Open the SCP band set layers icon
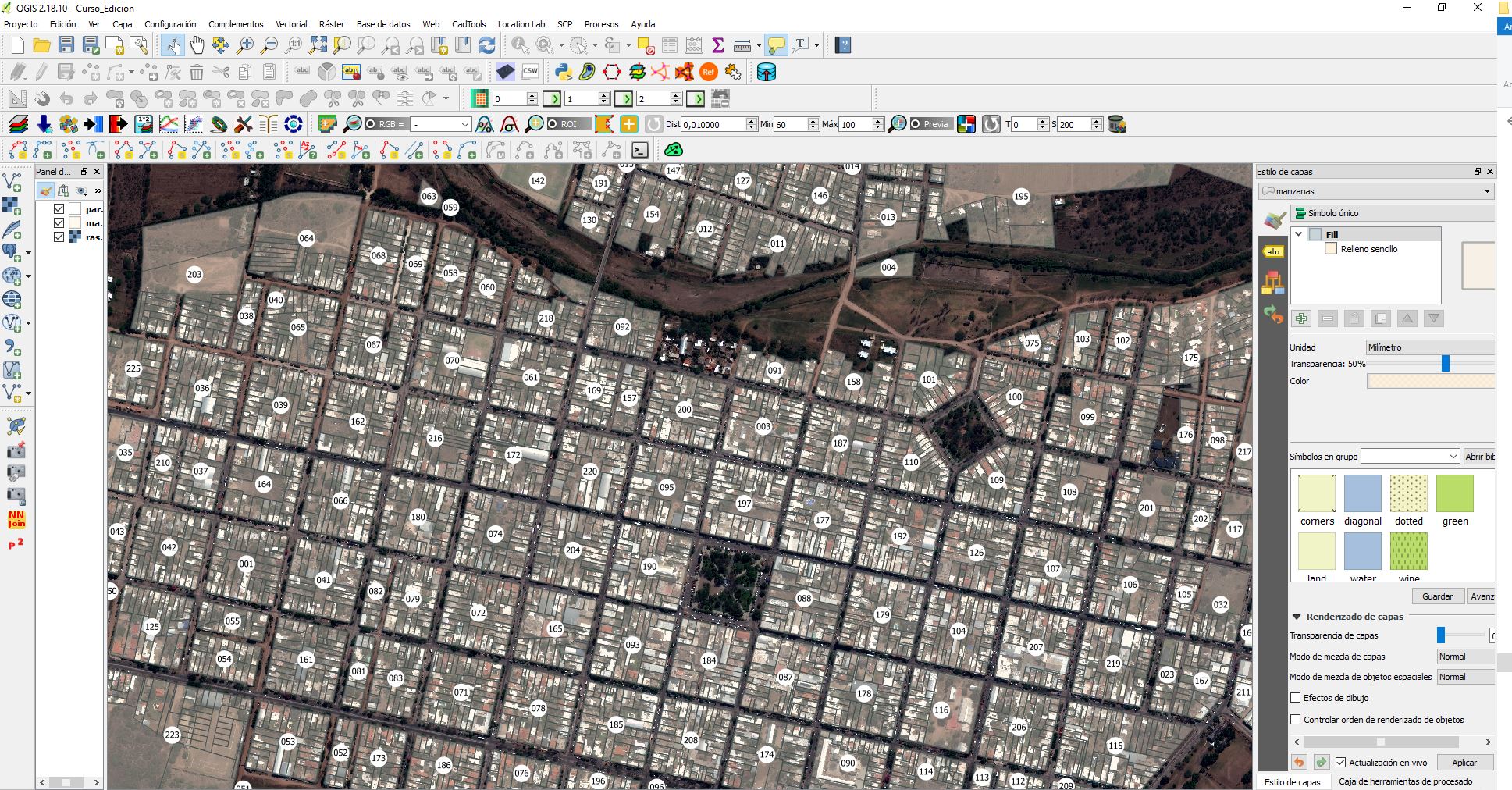The width and height of the screenshot is (1512, 790). tap(18, 124)
